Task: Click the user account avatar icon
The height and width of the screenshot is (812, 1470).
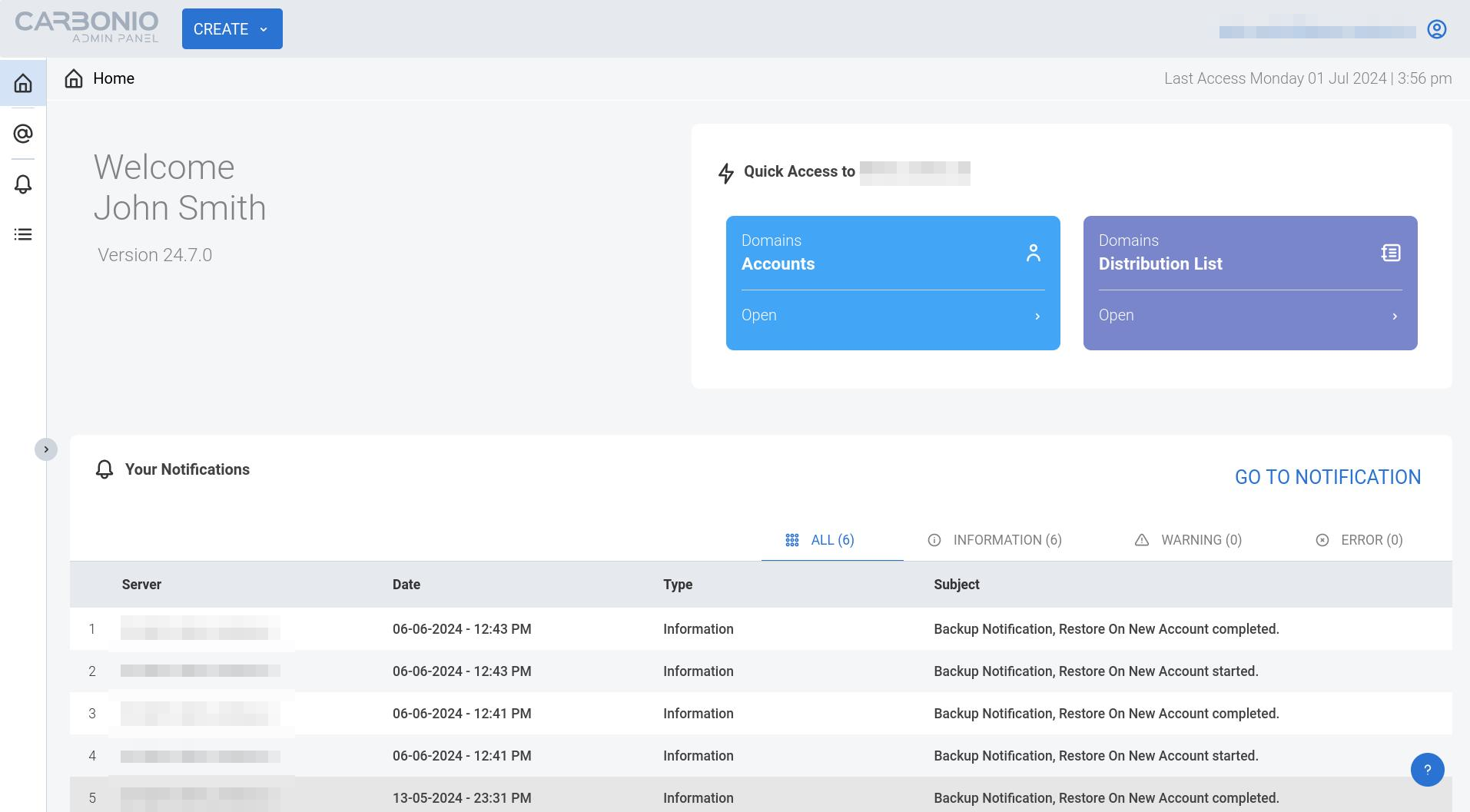Action: pyautogui.click(x=1437, y=29)
